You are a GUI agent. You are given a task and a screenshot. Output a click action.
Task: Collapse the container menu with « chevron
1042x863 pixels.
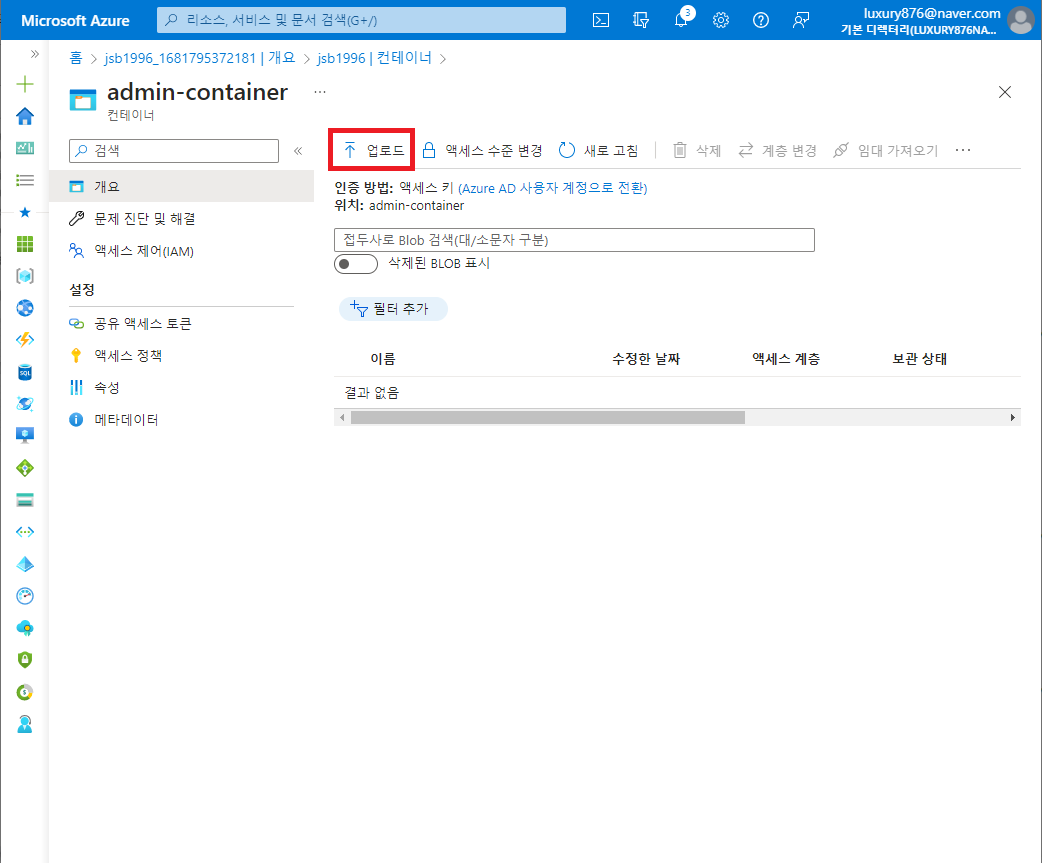pyautogui.click(x=298, y=151)
